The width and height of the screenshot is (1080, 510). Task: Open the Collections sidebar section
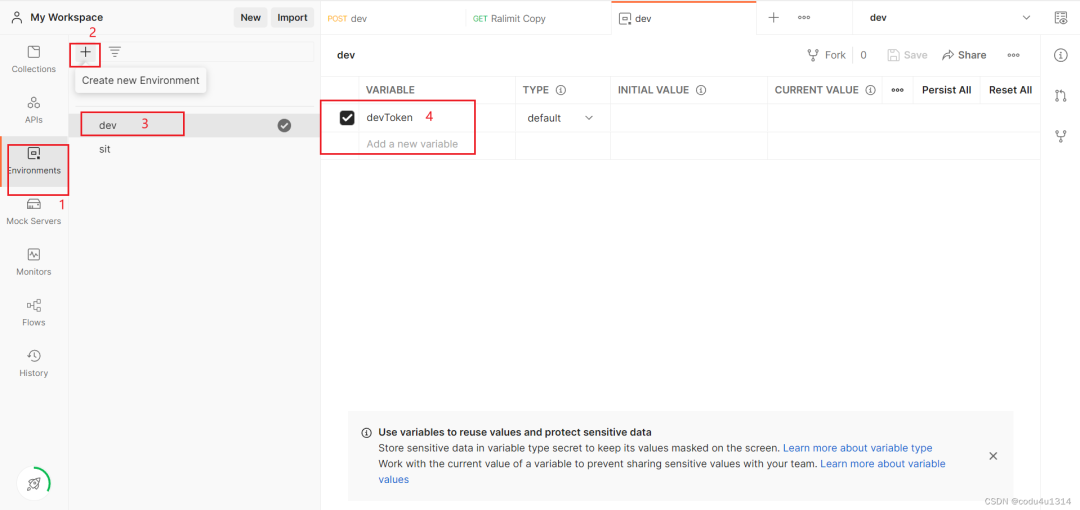[x=34, y=59]
